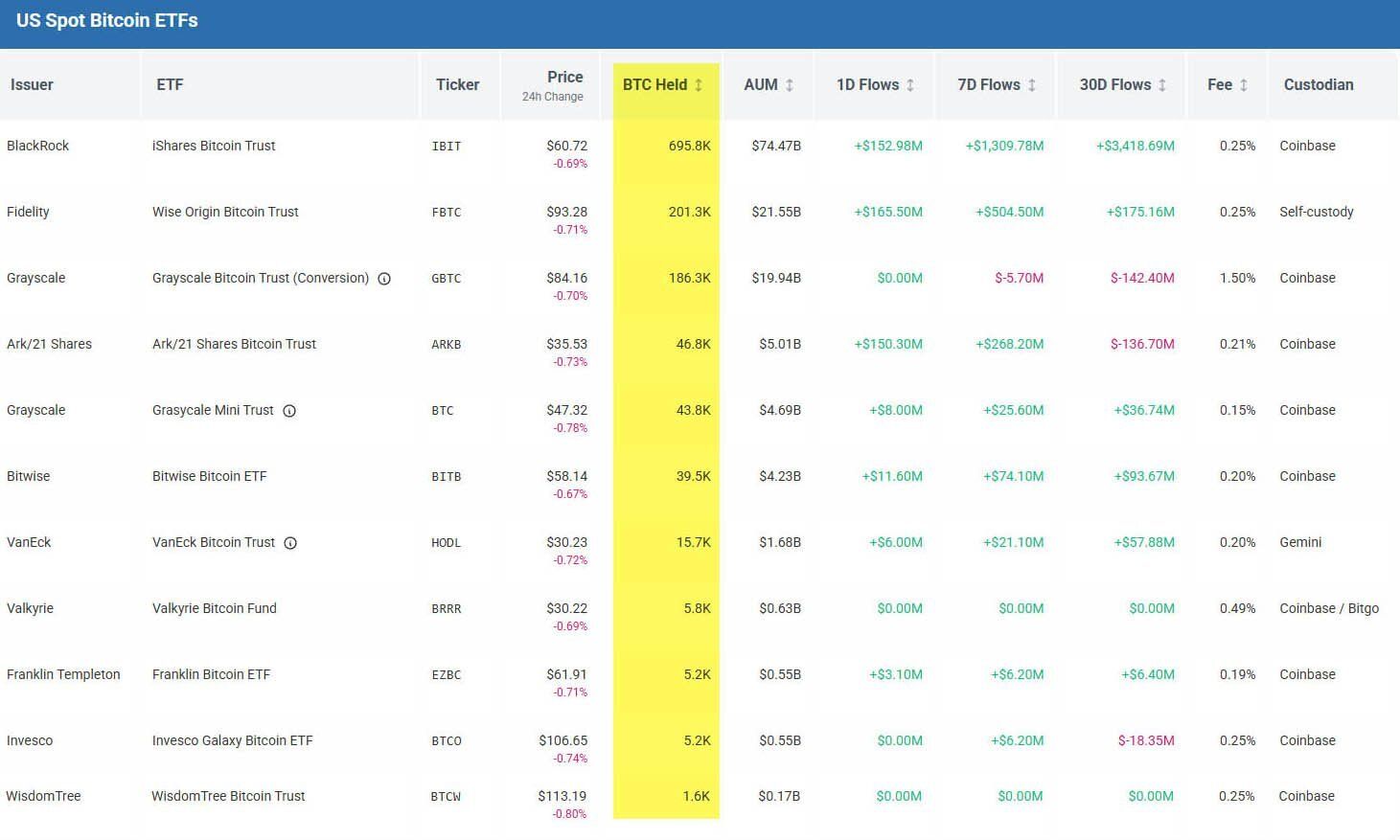Click the FBTC ticker
Screen dimensions: 1400x840
point(447,213)
